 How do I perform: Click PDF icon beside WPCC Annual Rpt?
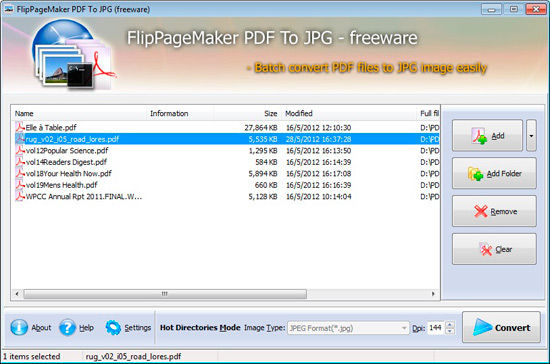pos(20,196)
